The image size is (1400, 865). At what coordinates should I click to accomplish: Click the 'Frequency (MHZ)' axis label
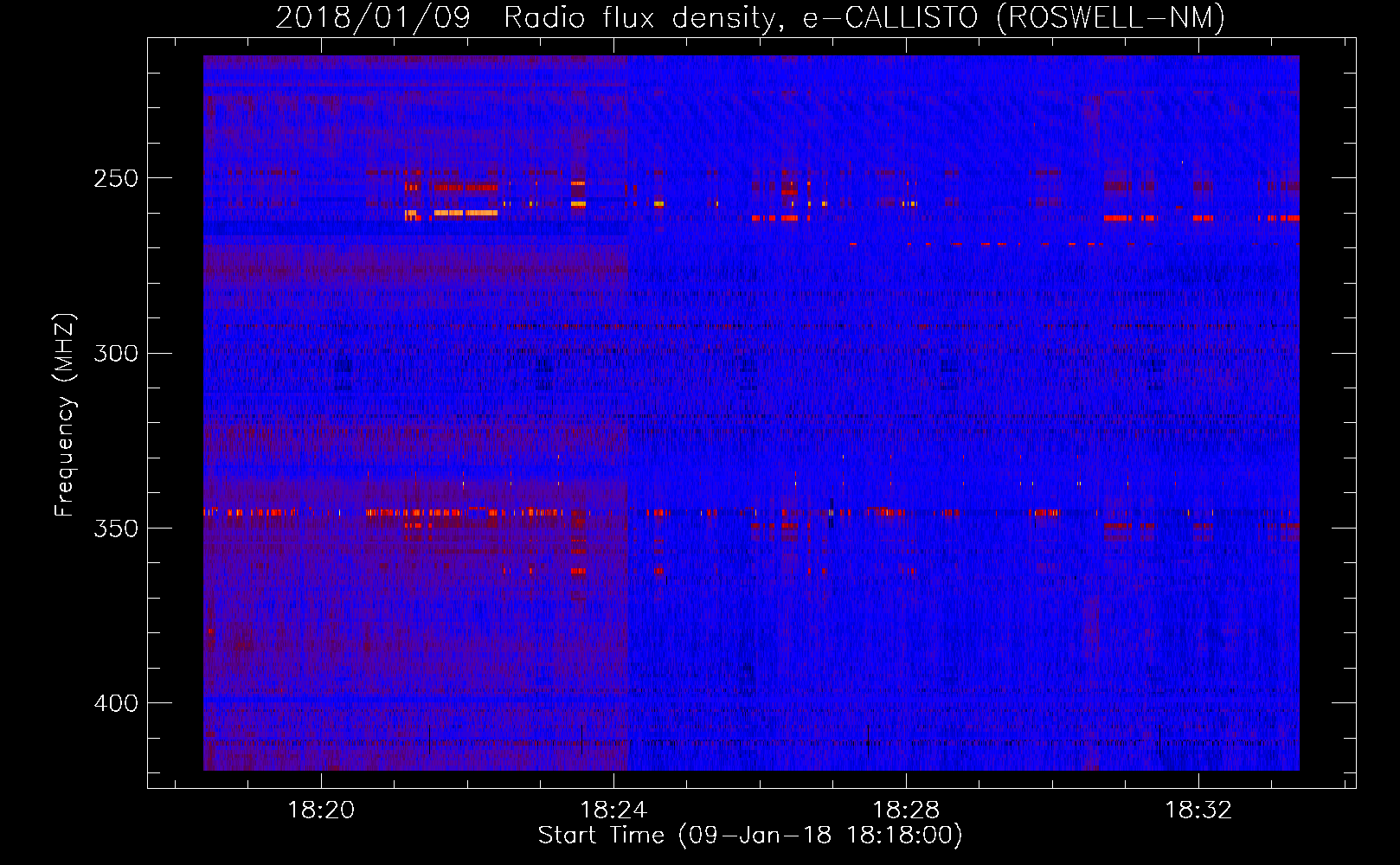pyautogui.click(x=65, y=414)
